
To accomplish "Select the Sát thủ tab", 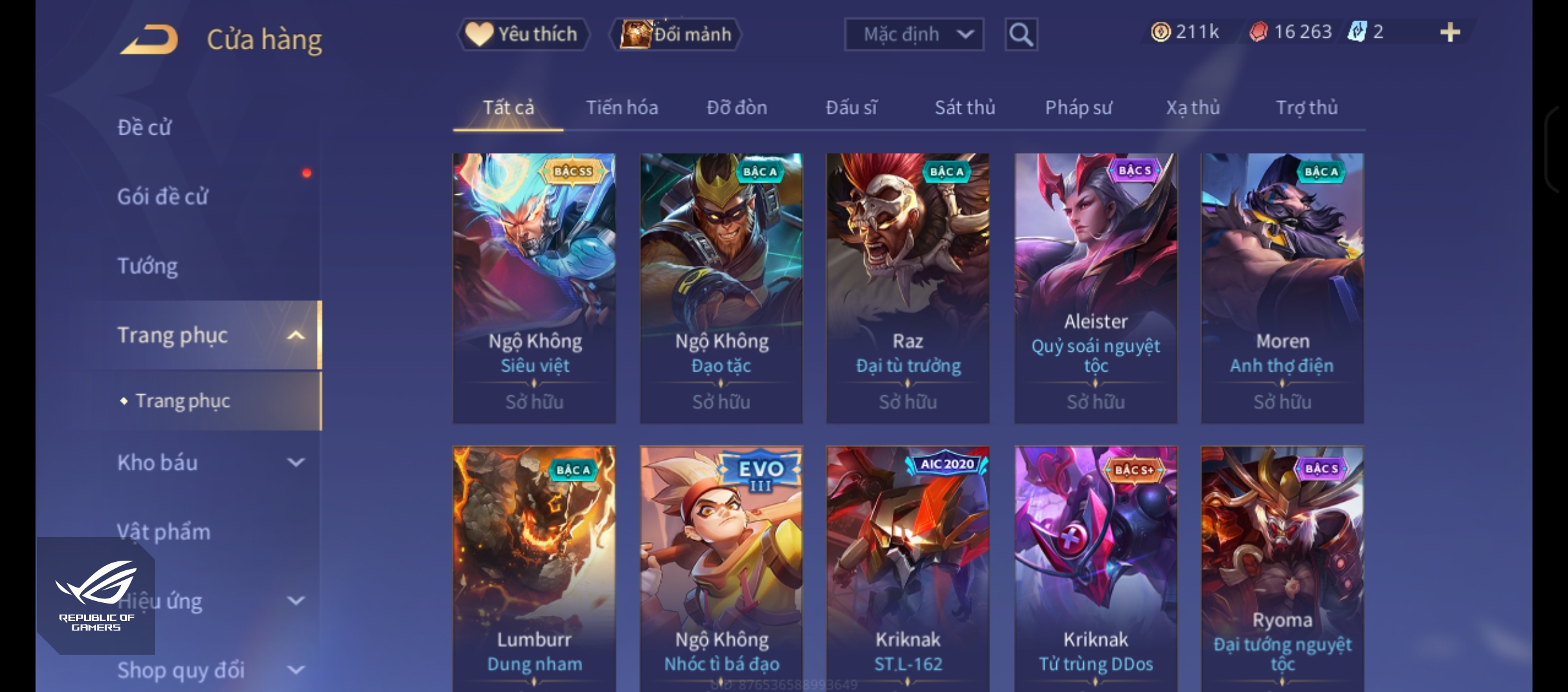I will pos(965,108).
